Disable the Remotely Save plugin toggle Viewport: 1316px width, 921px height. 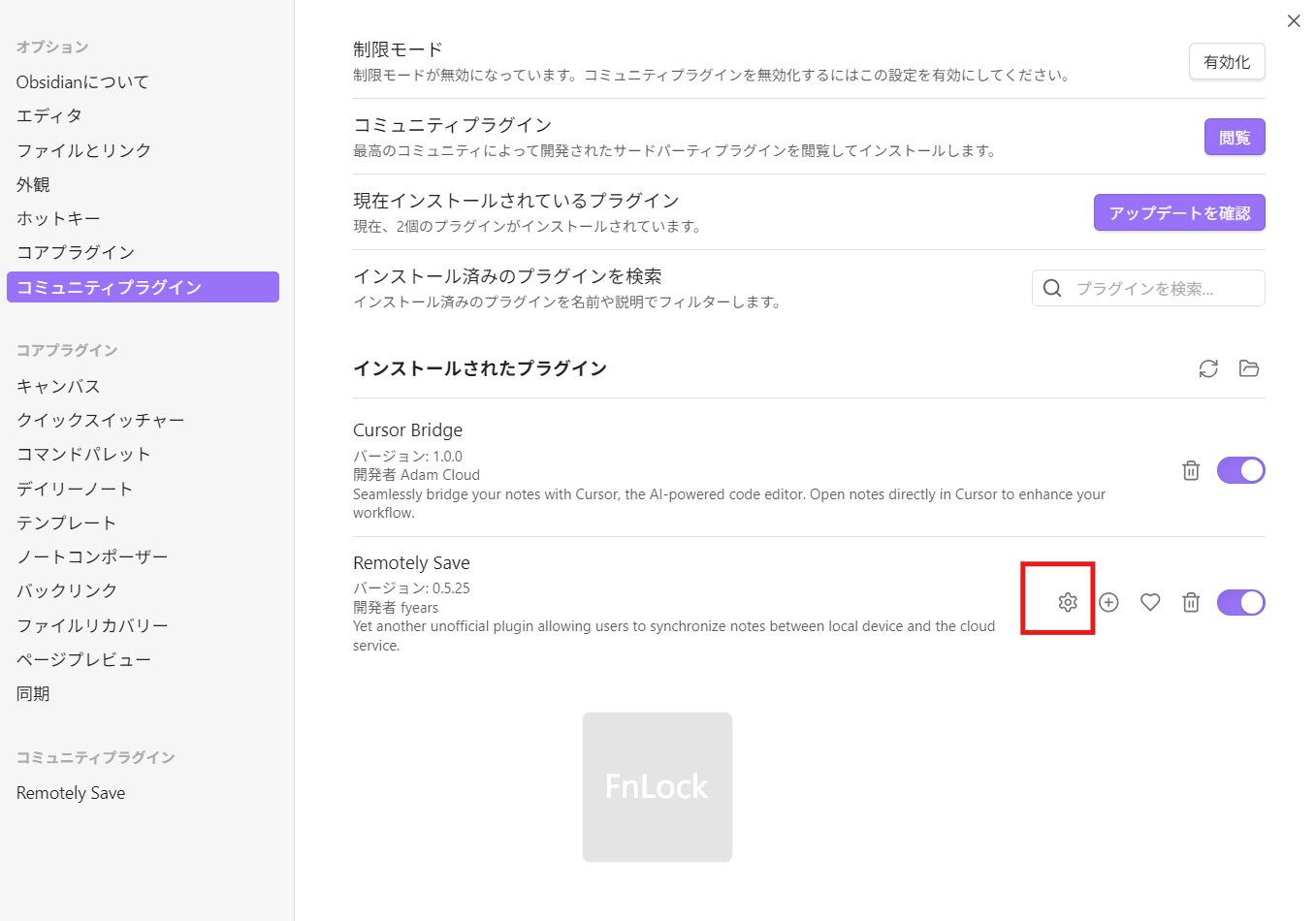coord(1241,602)
